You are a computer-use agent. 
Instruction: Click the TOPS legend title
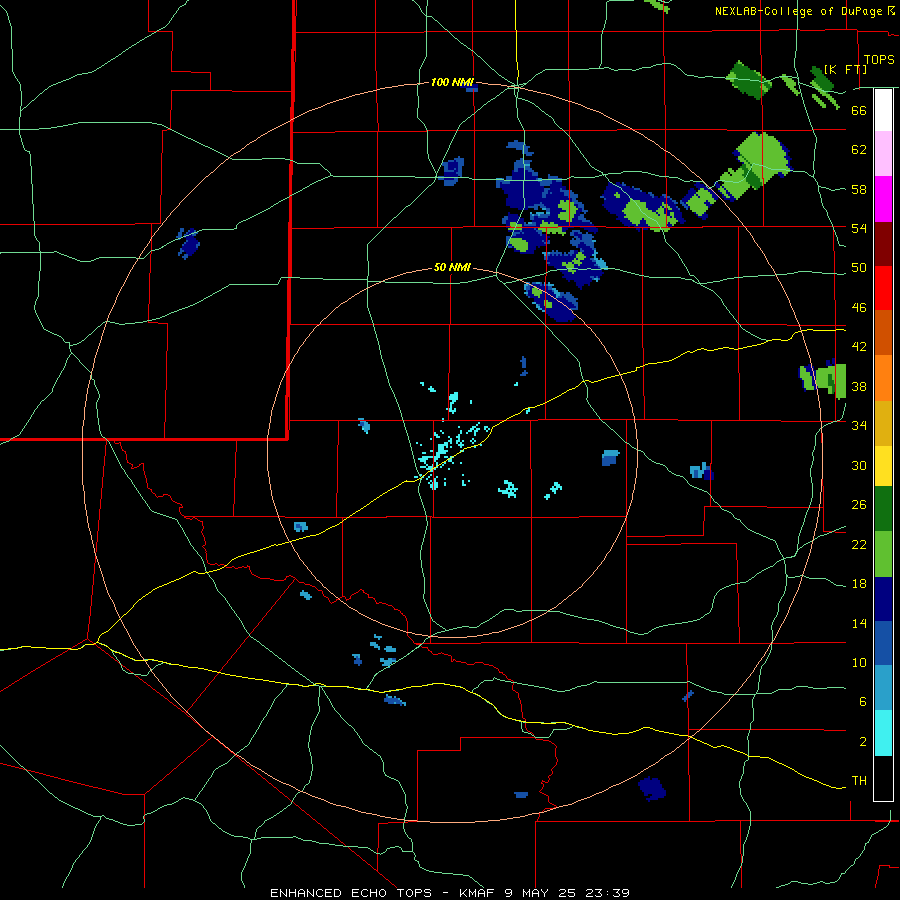click(x=879, y=60)
